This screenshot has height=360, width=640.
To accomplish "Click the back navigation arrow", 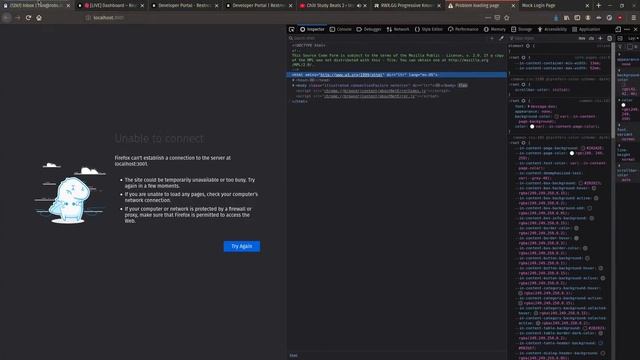I will click(7, 18).
